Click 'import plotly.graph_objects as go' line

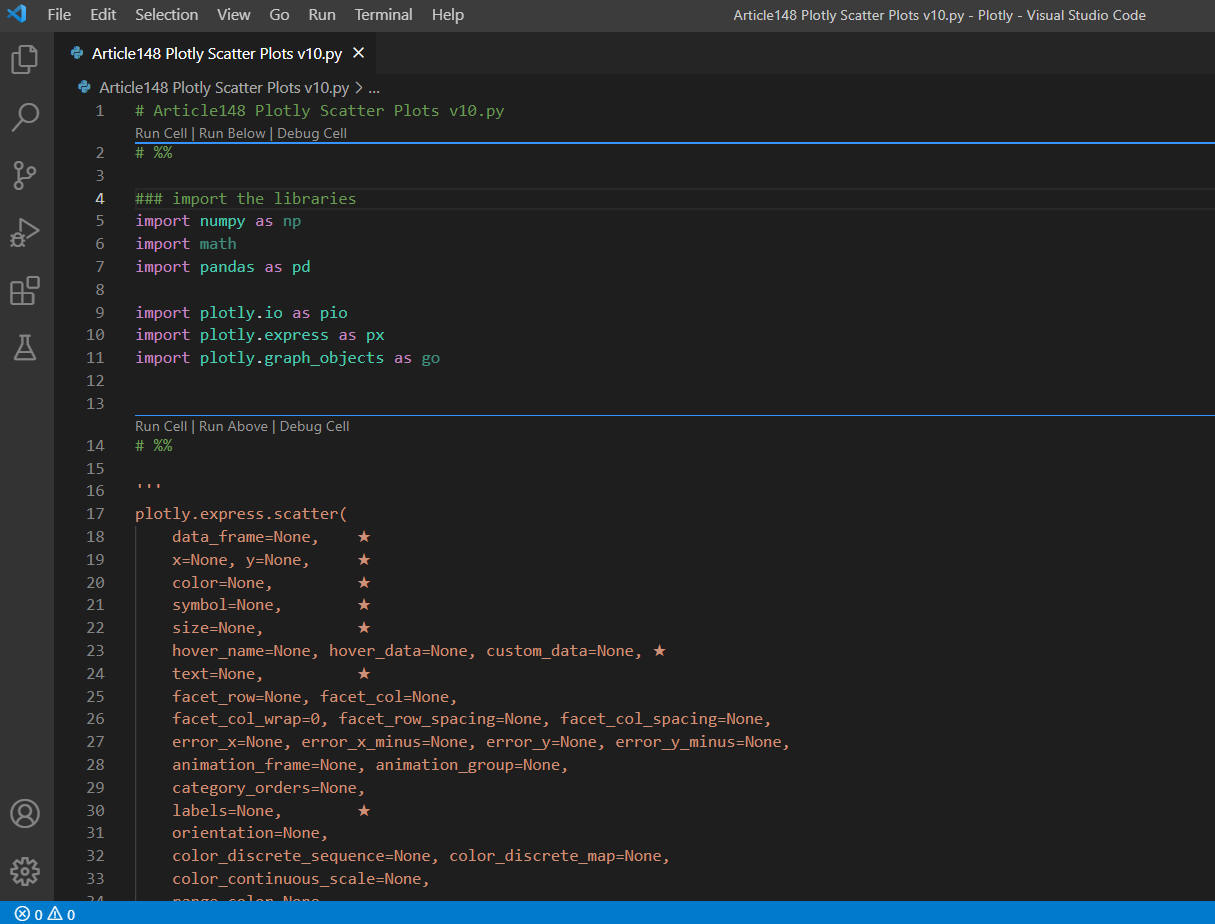[x=288, y=358]
